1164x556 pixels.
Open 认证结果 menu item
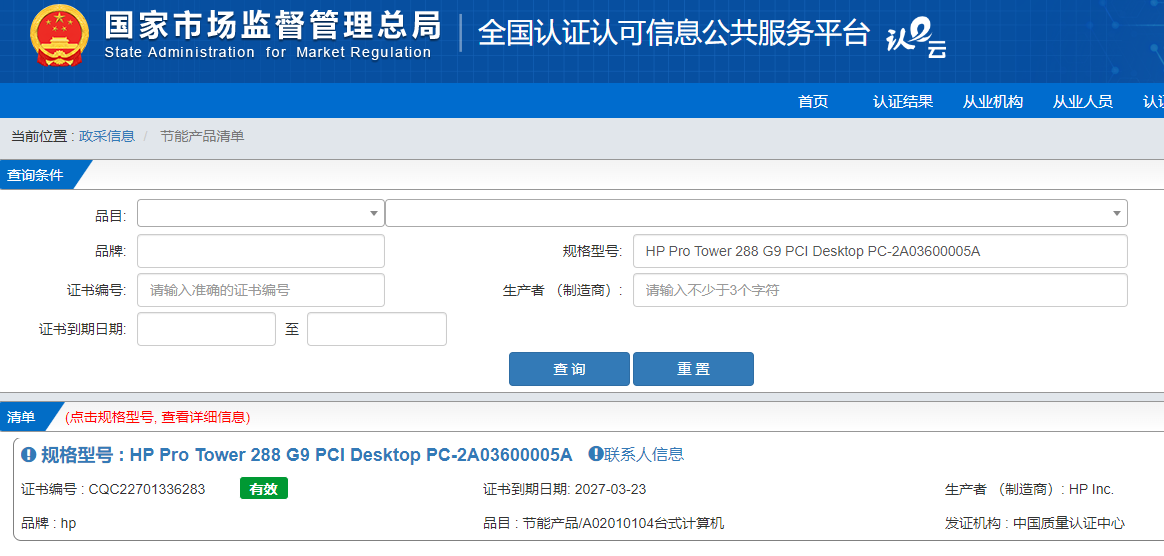tap(903, 102)
